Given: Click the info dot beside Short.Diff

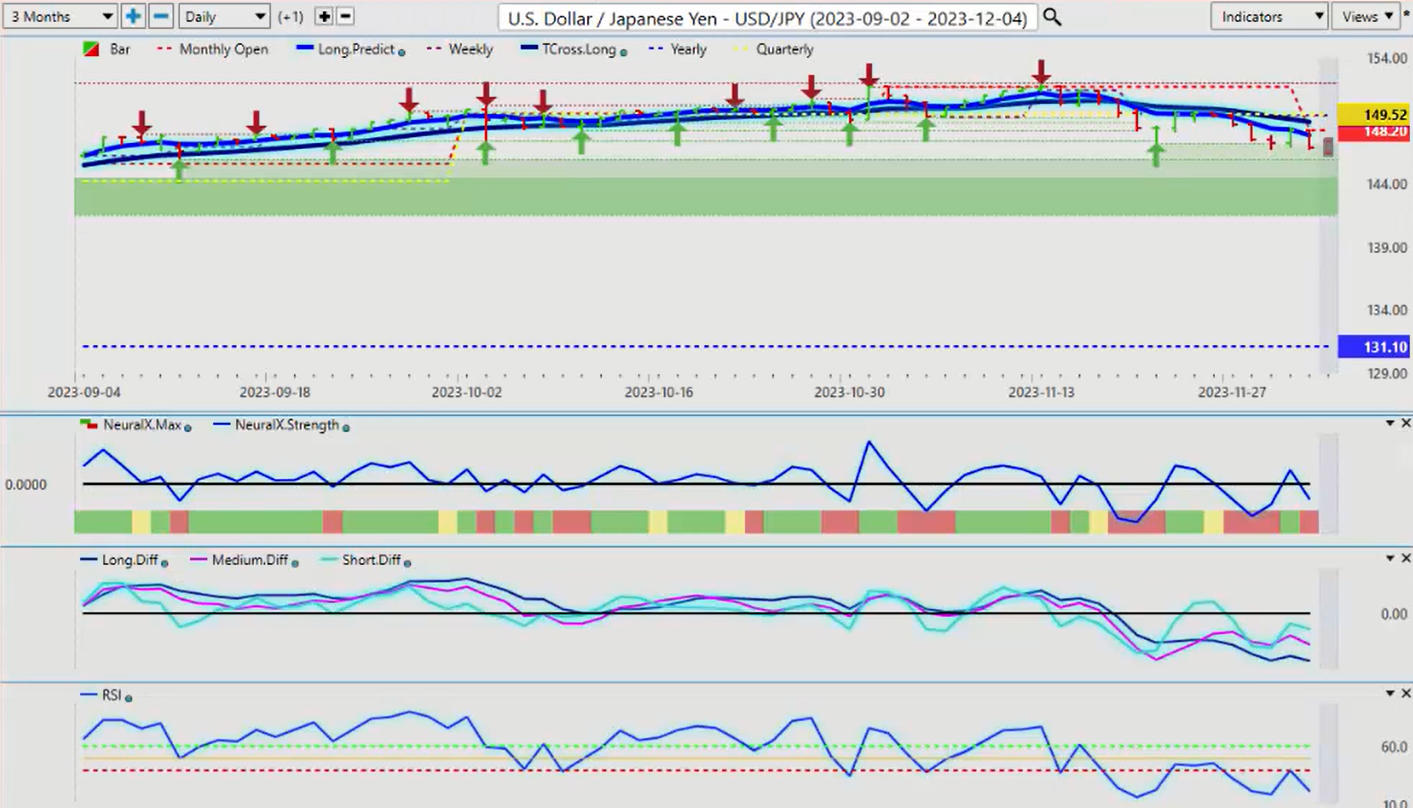Looking at the screenshot, I should pyautogui.click(x=408, y=562).
